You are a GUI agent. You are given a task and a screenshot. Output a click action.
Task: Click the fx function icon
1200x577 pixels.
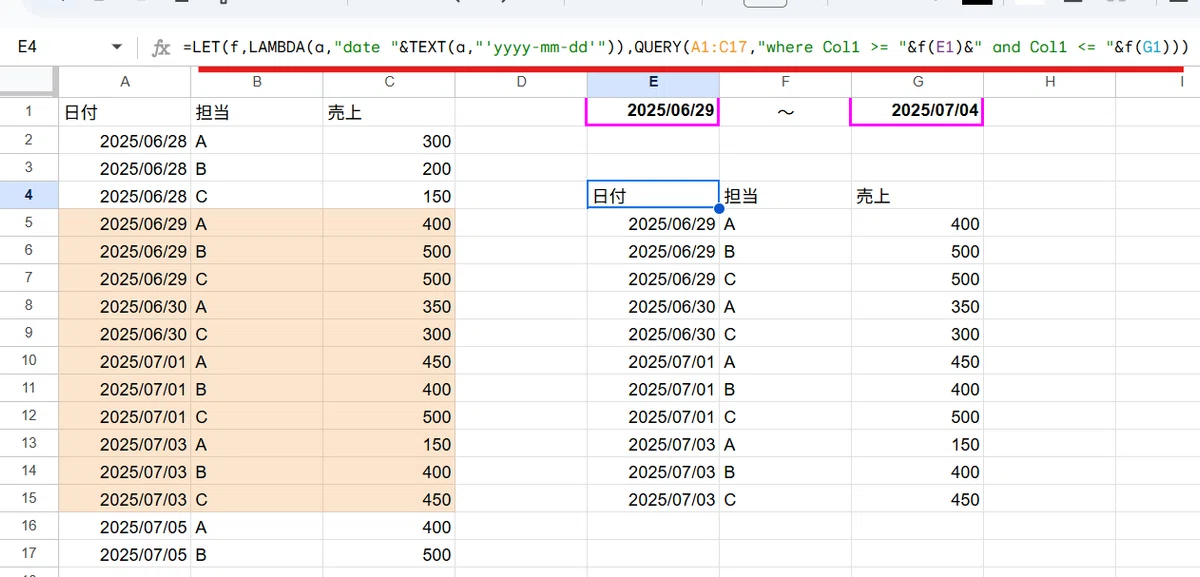coord(160,47)
